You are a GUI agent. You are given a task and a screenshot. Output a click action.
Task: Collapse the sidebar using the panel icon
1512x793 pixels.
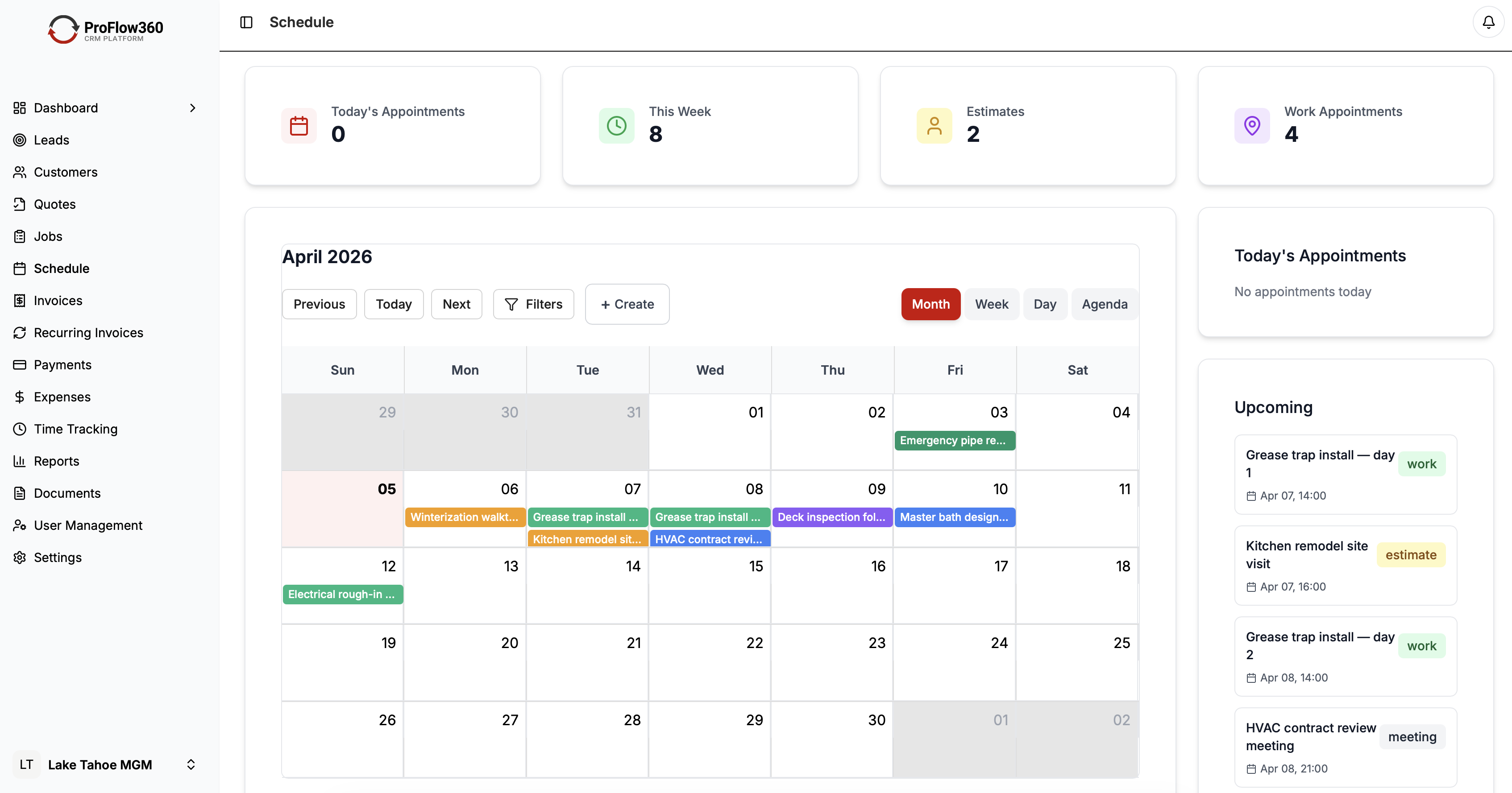pos(246,22)
